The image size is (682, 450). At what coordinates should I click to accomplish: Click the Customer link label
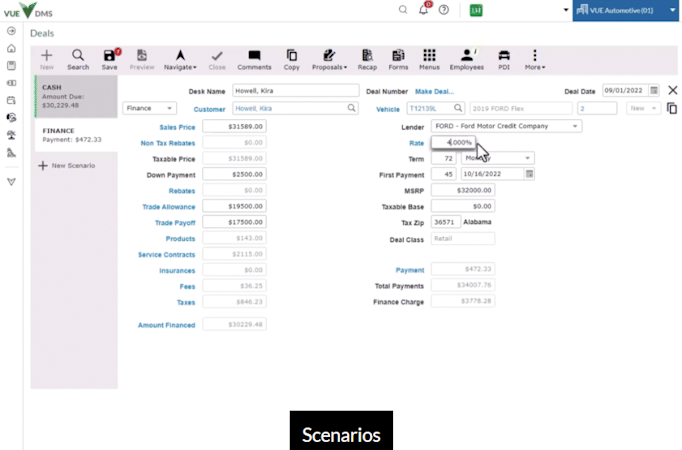[x=209, y=109]
